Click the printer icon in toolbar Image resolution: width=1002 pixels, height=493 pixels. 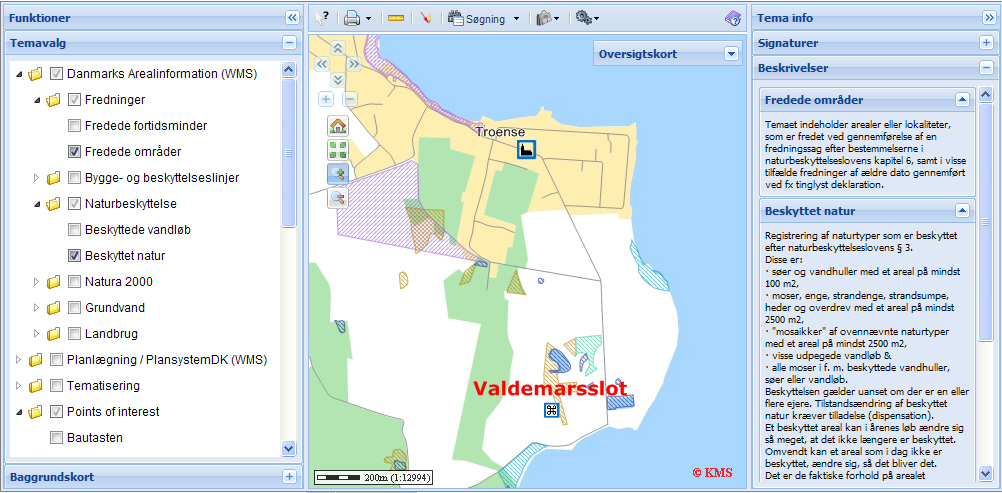pos(352,19)
